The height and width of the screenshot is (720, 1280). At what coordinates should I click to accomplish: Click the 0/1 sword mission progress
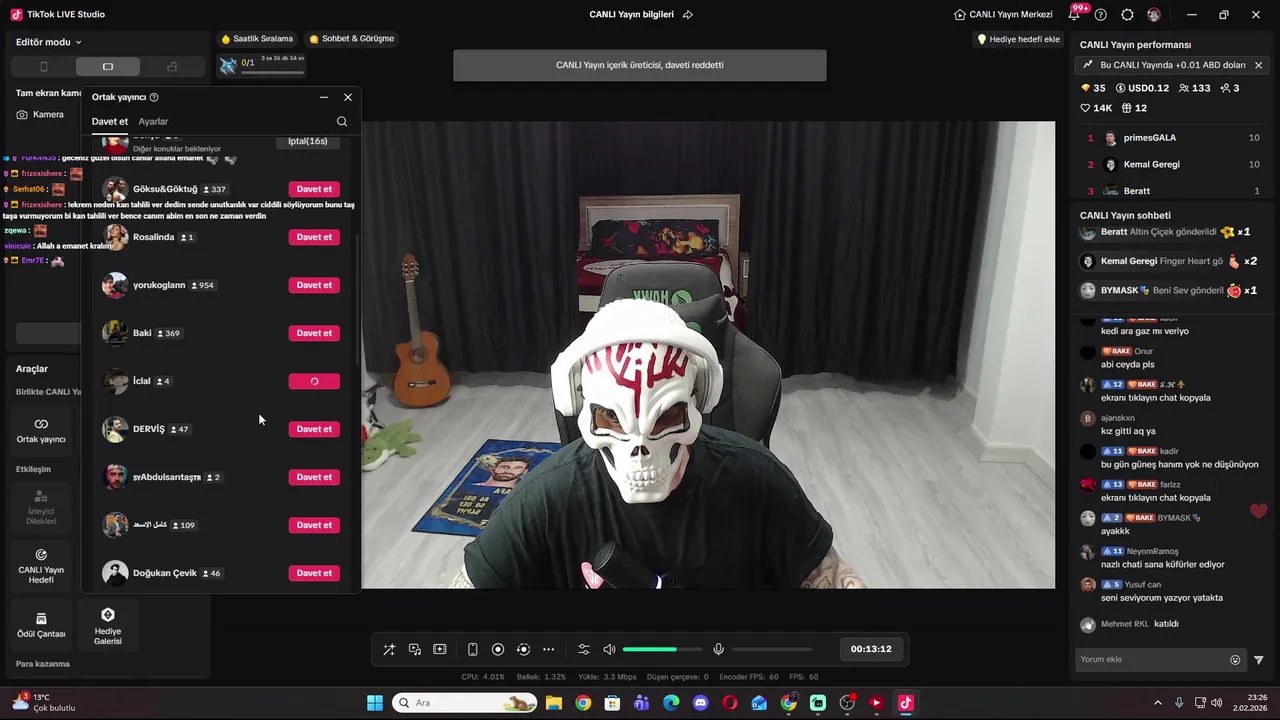point(262,64)
